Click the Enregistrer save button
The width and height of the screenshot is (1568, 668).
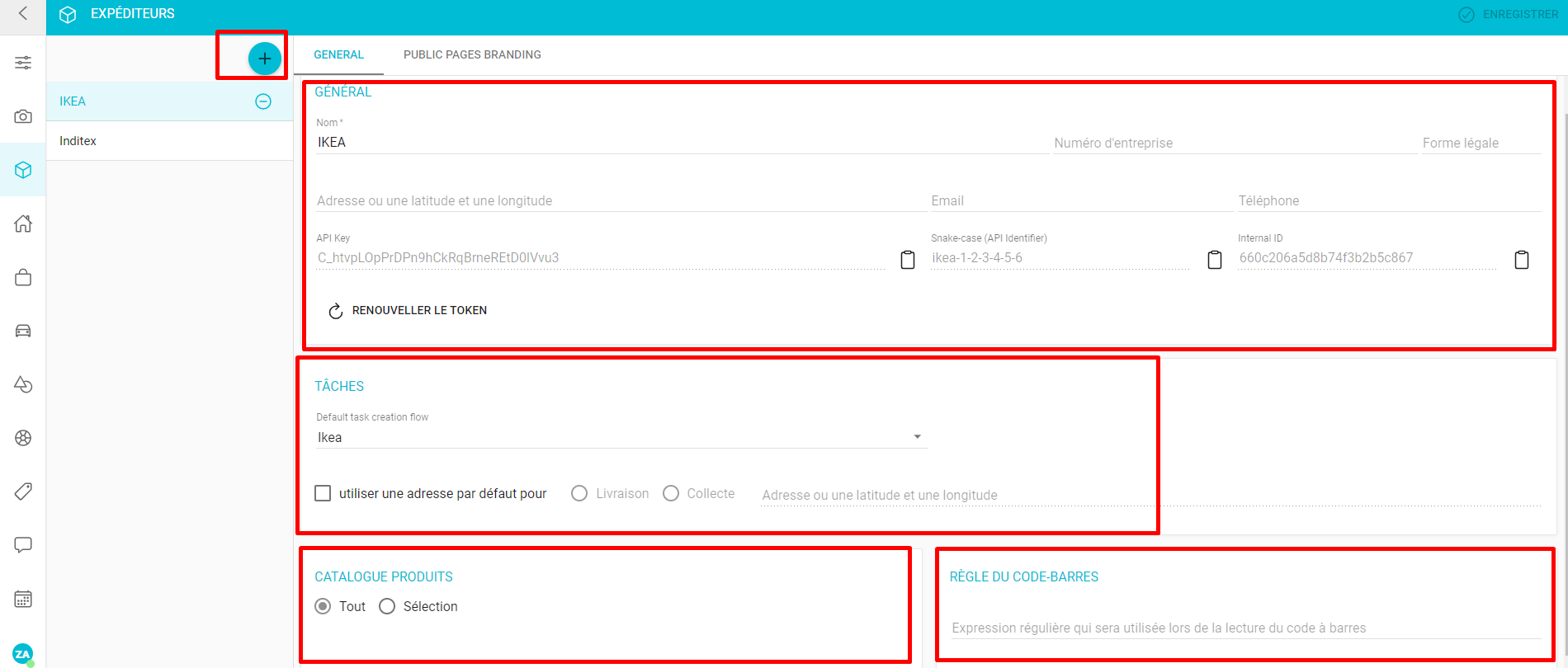pyautogui.click(x=1508, y=14)
